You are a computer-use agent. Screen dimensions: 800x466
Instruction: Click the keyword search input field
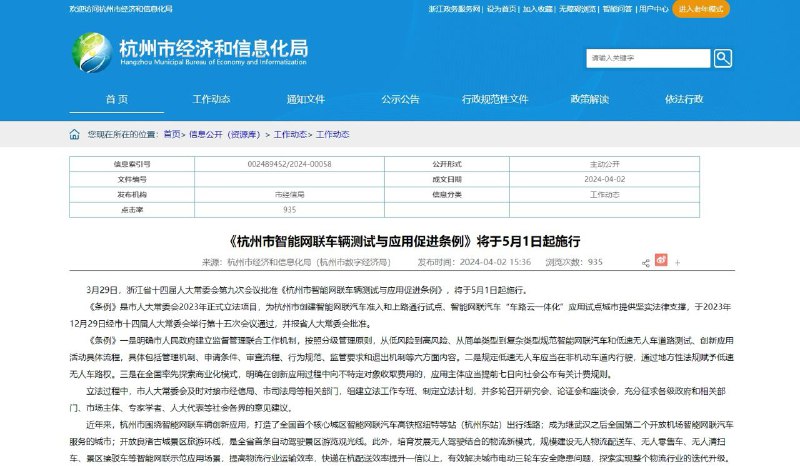(648, 58)
